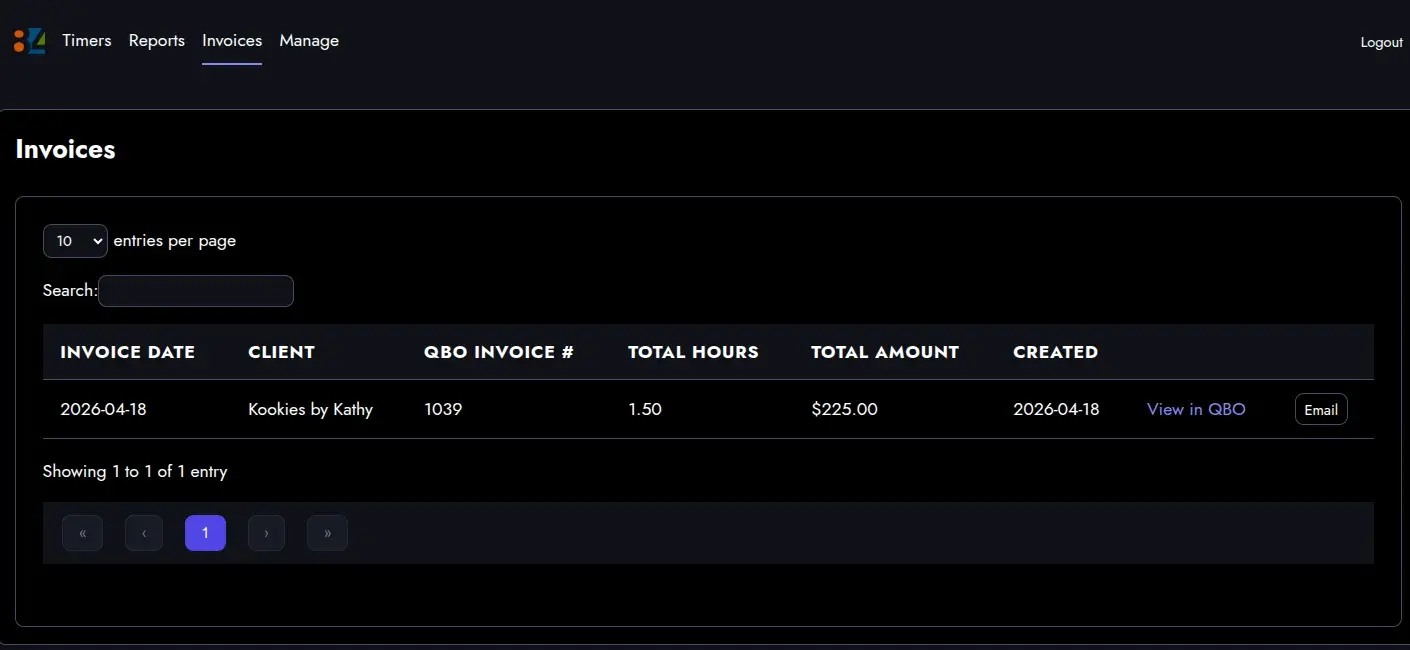Sort table by Client column header
The height and width of the screenshot is (650, 1410).
tap(281, 352)
